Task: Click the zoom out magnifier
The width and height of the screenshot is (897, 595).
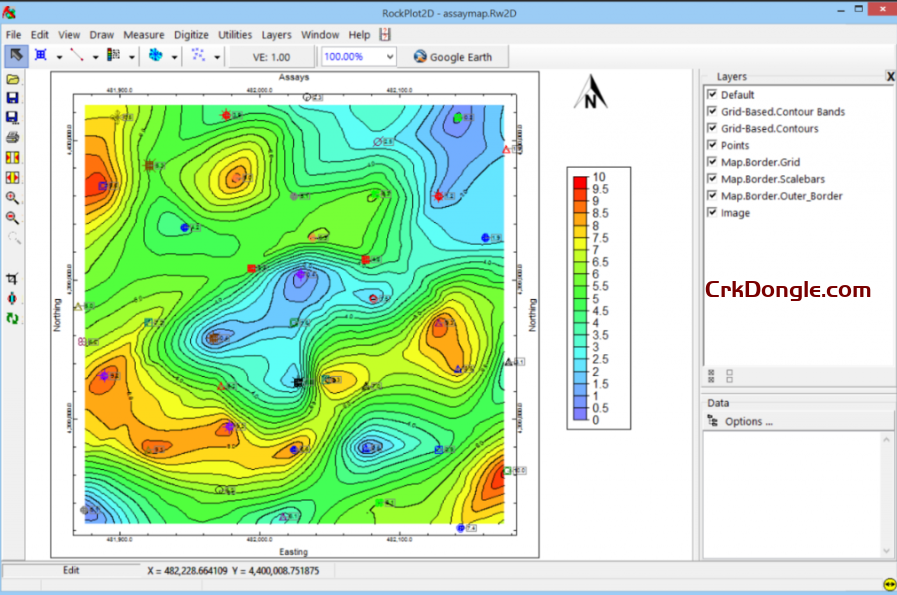Action: point(13,218)
